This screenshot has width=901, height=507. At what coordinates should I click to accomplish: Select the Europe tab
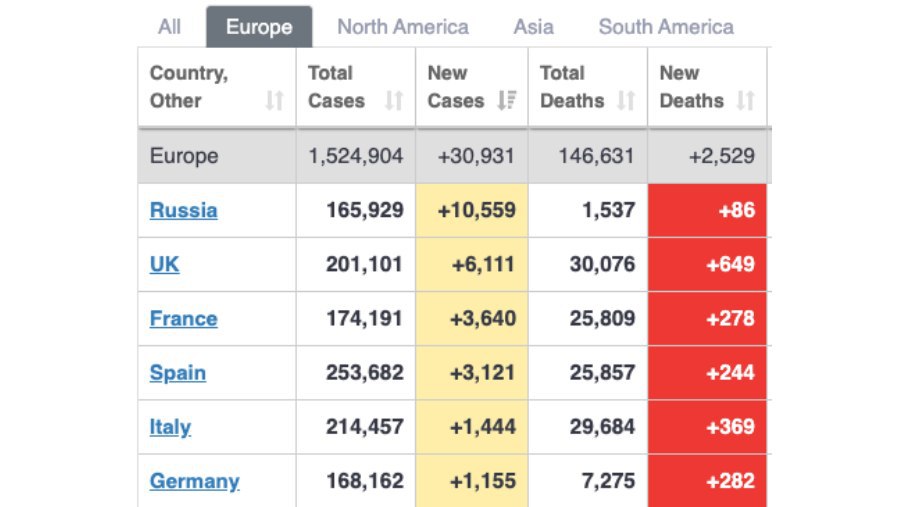[x=259, y=27]
